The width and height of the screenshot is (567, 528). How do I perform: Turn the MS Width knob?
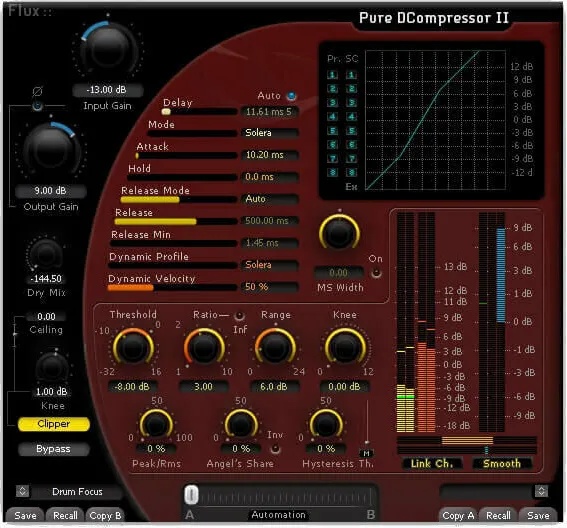coord(339,233)
